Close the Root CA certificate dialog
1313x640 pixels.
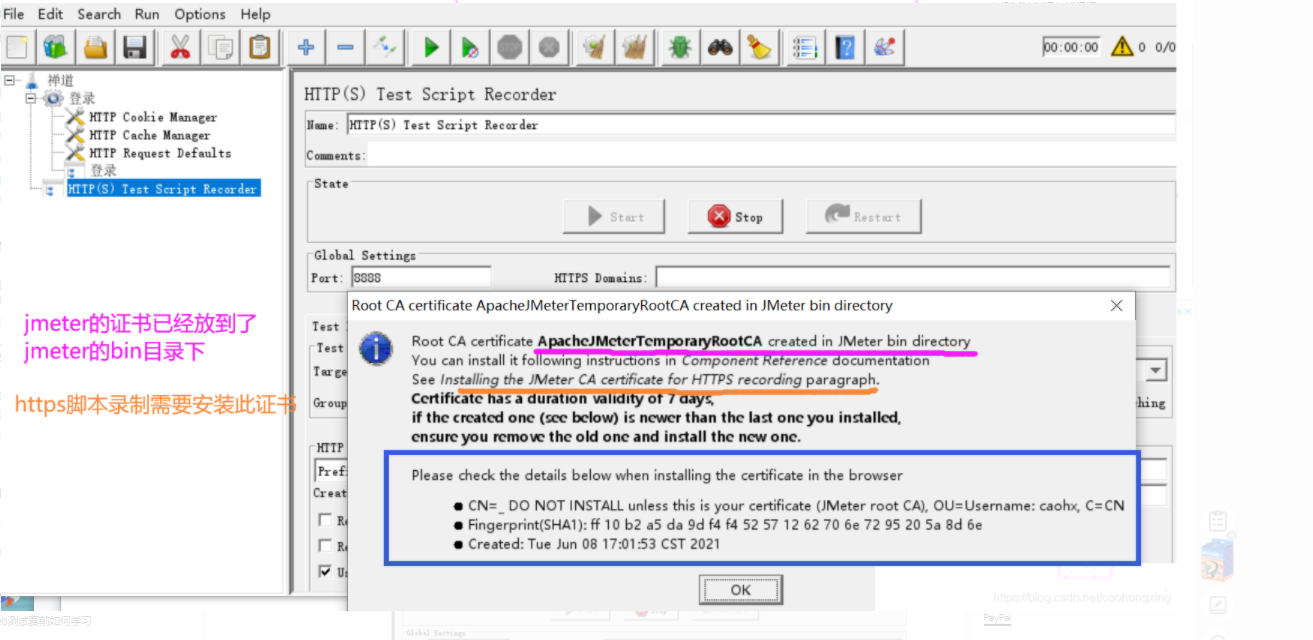1118,305
